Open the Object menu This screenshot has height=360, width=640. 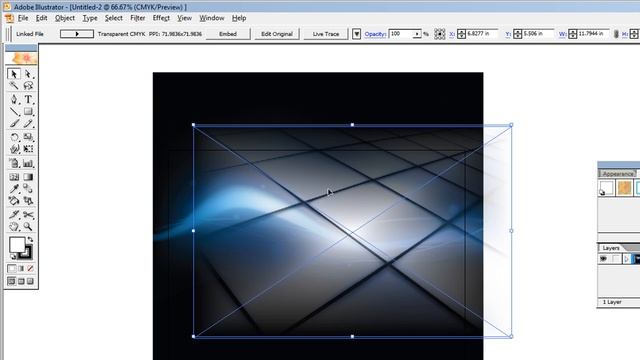pos(64,18)
